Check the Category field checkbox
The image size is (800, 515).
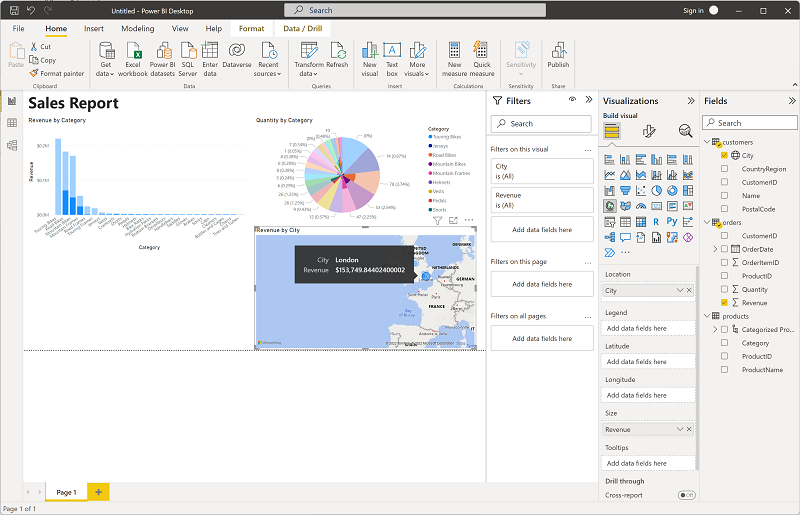[724, 342]
